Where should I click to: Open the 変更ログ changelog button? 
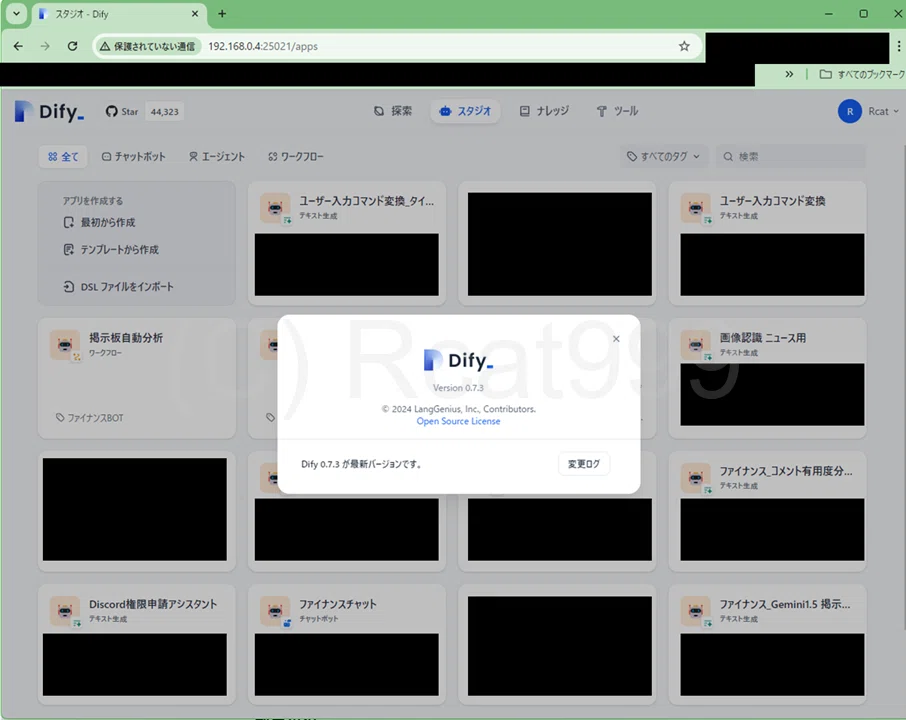(584, 464)
